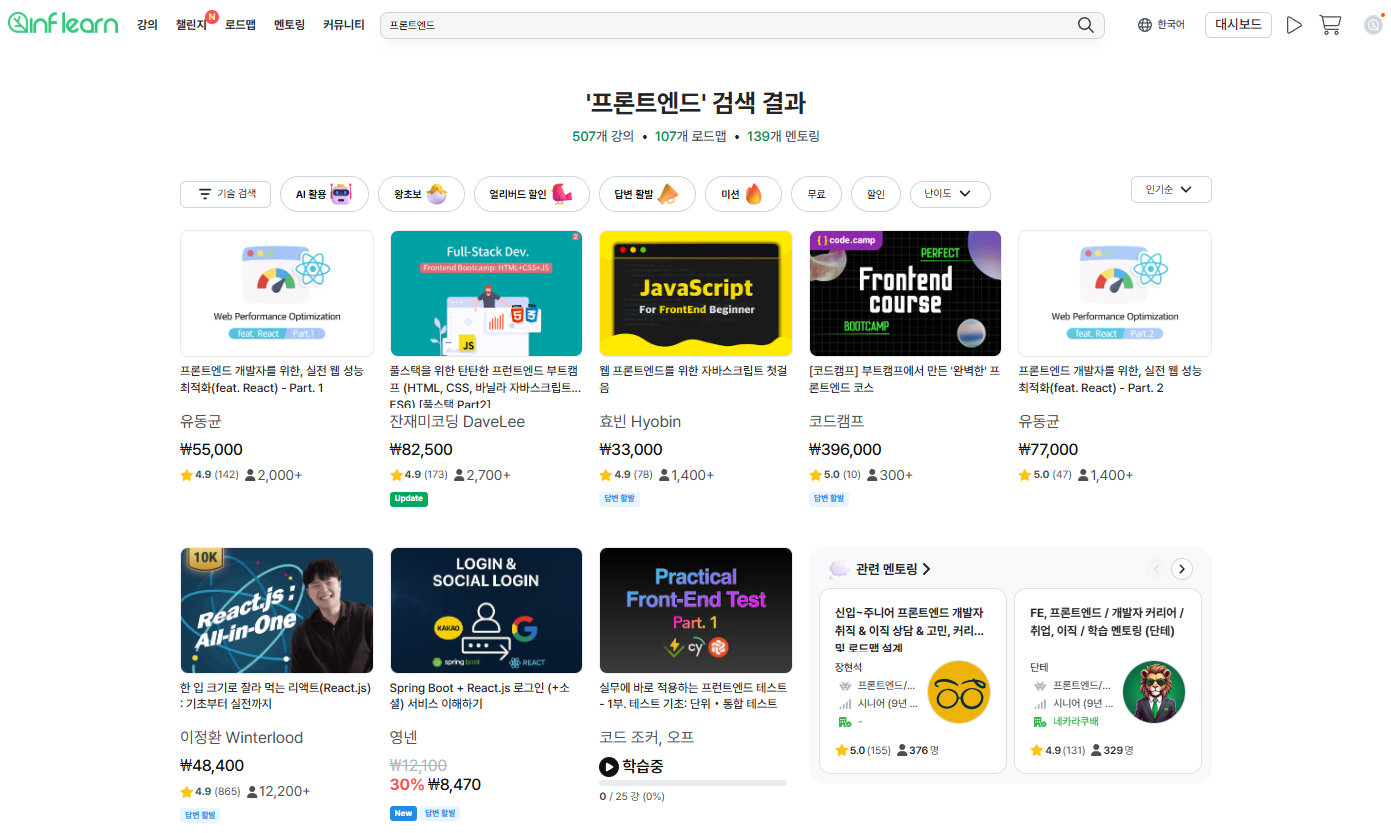Click student count 12,200+ person icon
This screenshot has width=1391, height=833.
coord(251,792)
